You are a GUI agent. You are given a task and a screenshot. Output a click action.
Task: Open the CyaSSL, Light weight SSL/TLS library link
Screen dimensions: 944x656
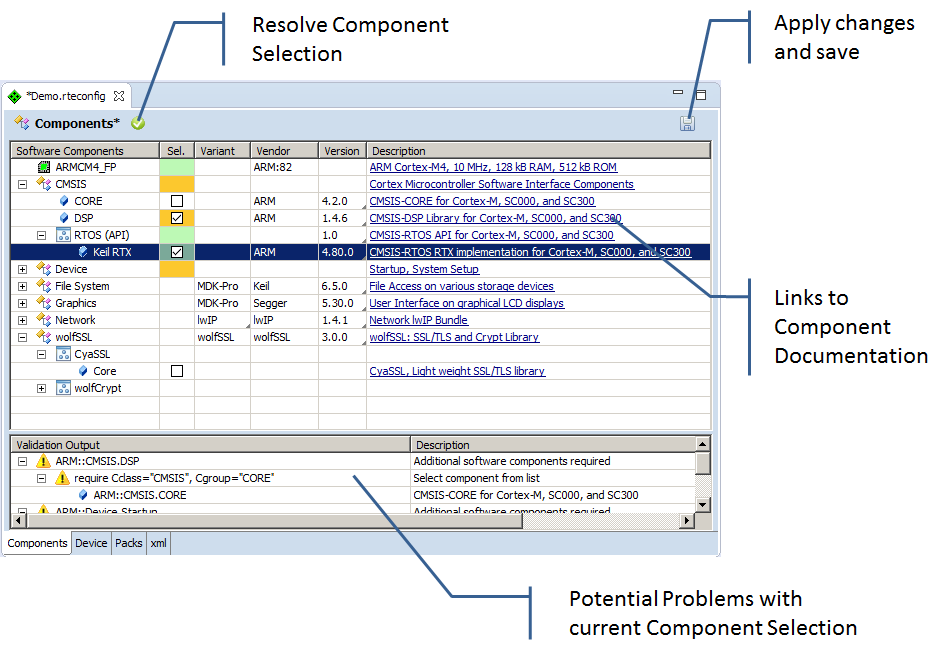tap(457, 371)
